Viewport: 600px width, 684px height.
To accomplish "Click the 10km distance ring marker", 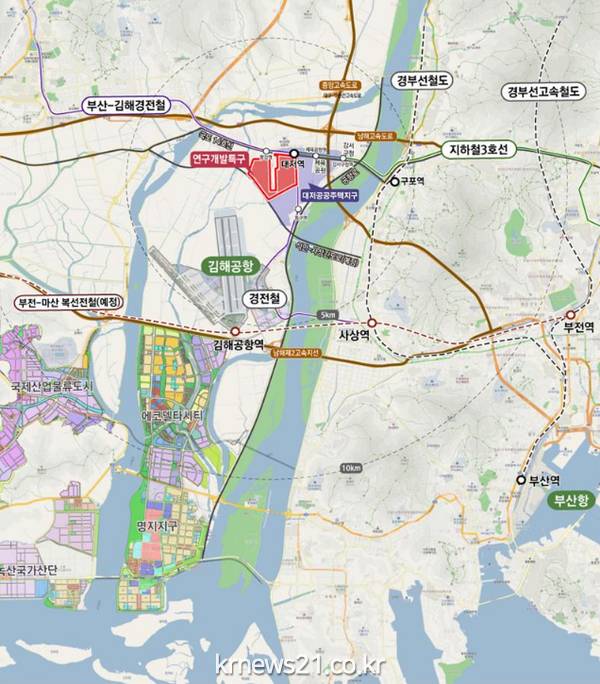I will coord(351,468).
